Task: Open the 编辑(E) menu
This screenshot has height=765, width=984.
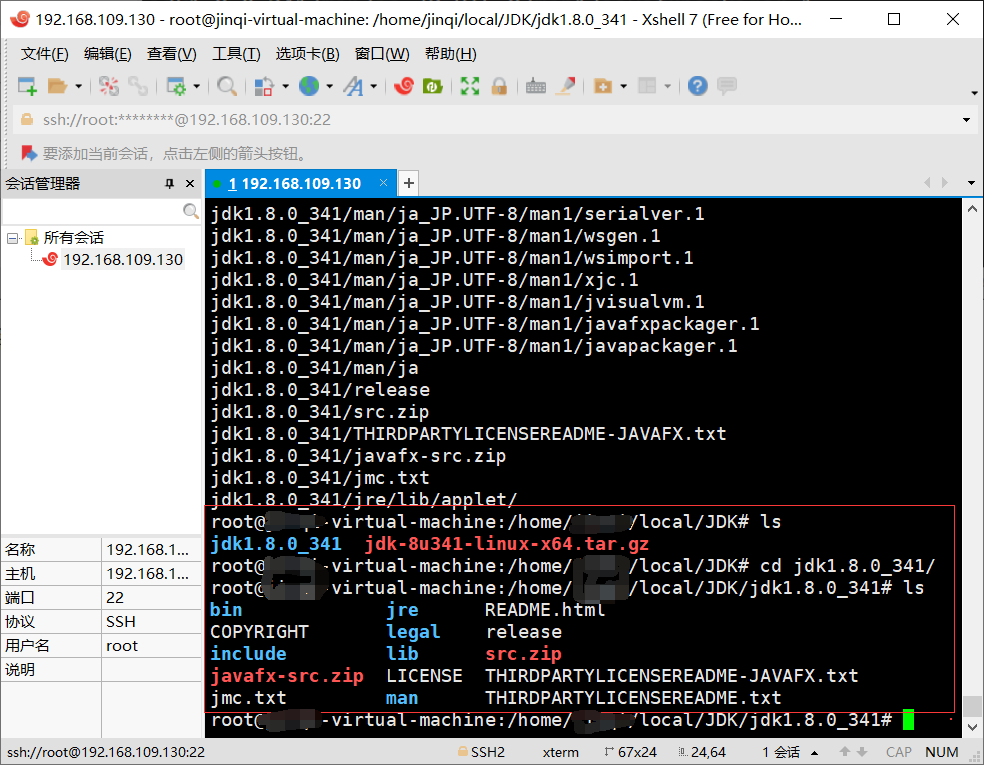Action: tap(108, 54)
